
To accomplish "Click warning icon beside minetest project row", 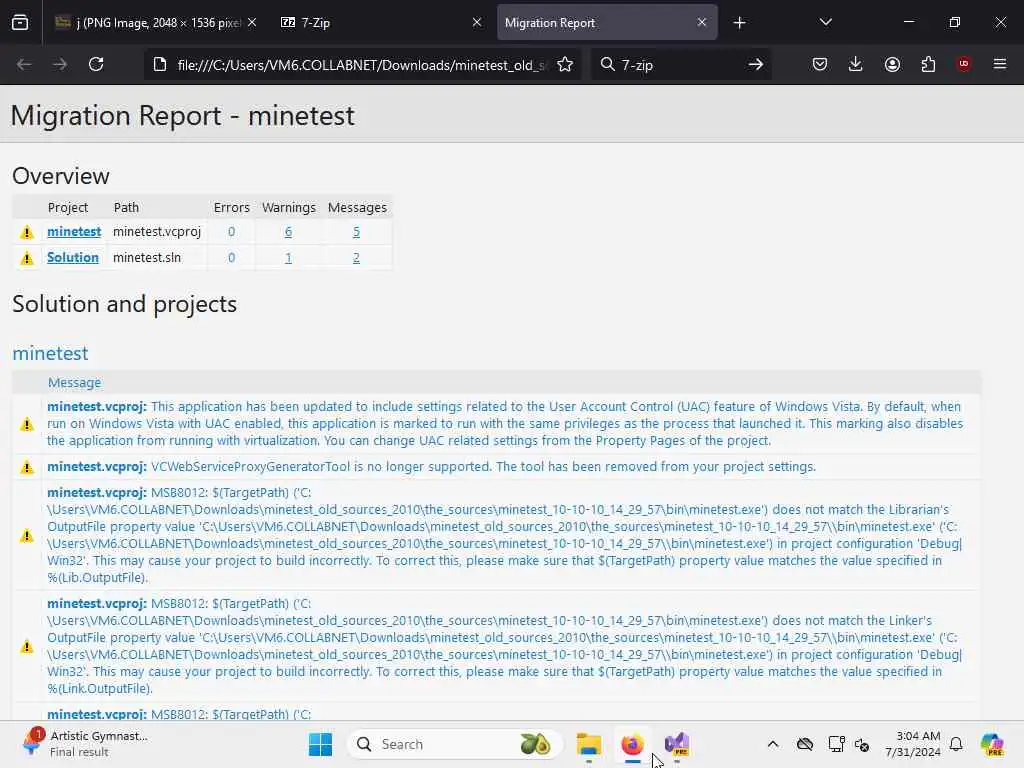I will 27,232.
